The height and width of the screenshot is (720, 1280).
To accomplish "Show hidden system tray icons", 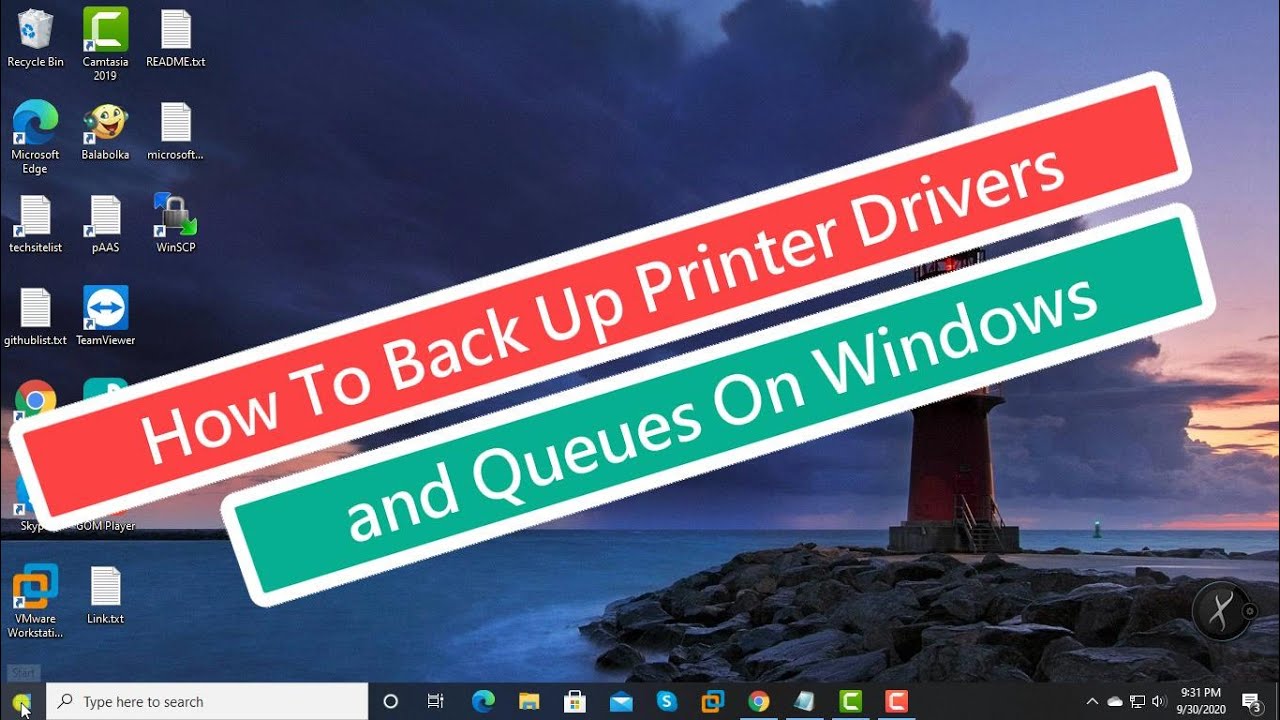I will (1092, 702).
